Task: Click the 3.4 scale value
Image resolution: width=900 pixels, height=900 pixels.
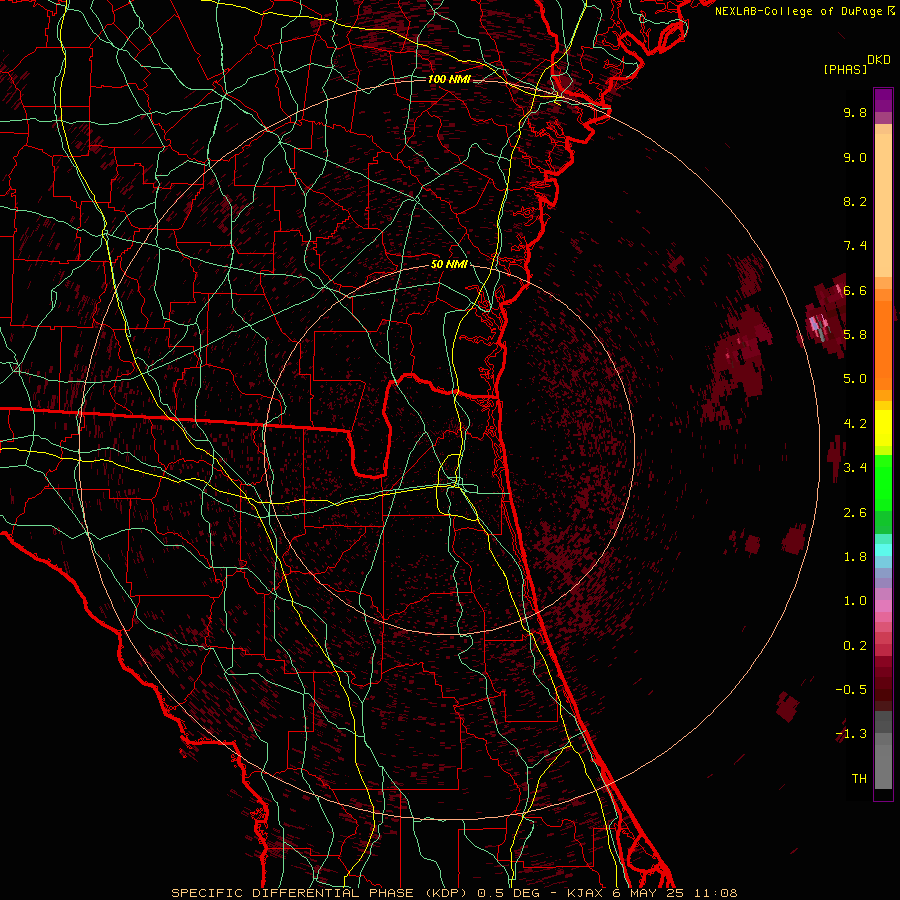Action: click(855, 468)
